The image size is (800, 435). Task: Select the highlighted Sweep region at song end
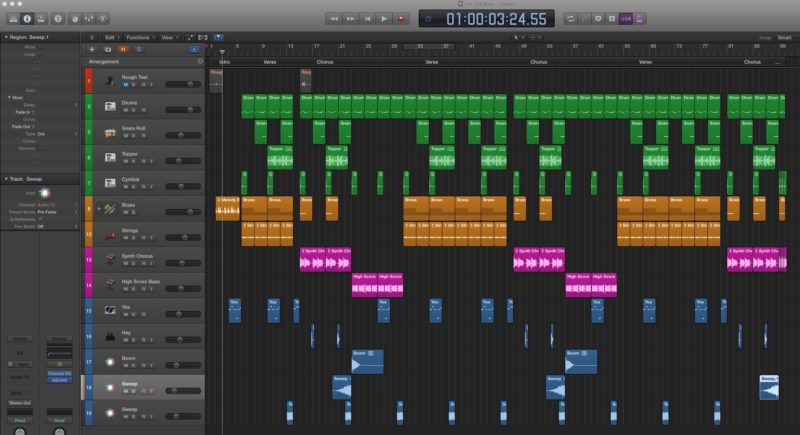tap(769, 387)
